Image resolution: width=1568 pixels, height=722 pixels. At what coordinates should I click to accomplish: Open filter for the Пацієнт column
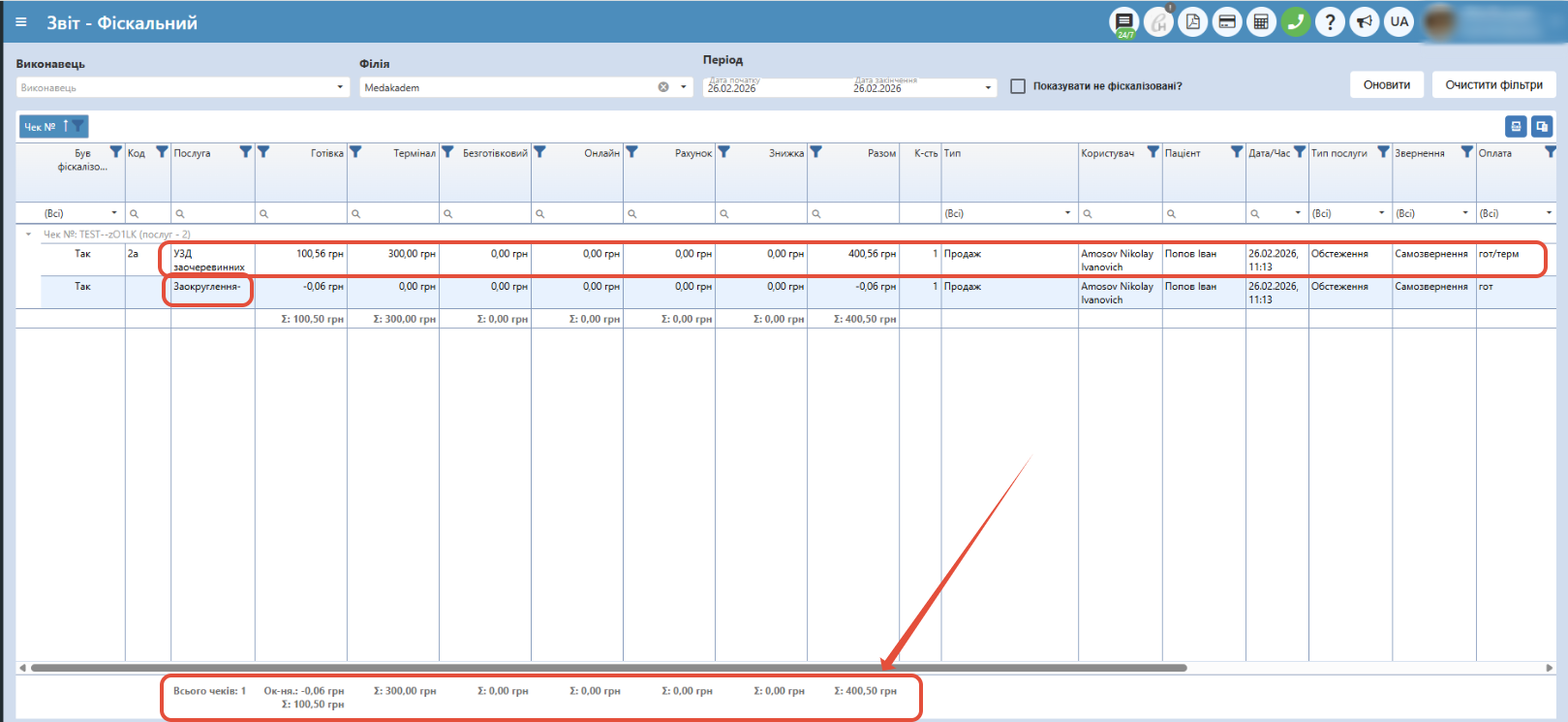(x=1237, y=152)
